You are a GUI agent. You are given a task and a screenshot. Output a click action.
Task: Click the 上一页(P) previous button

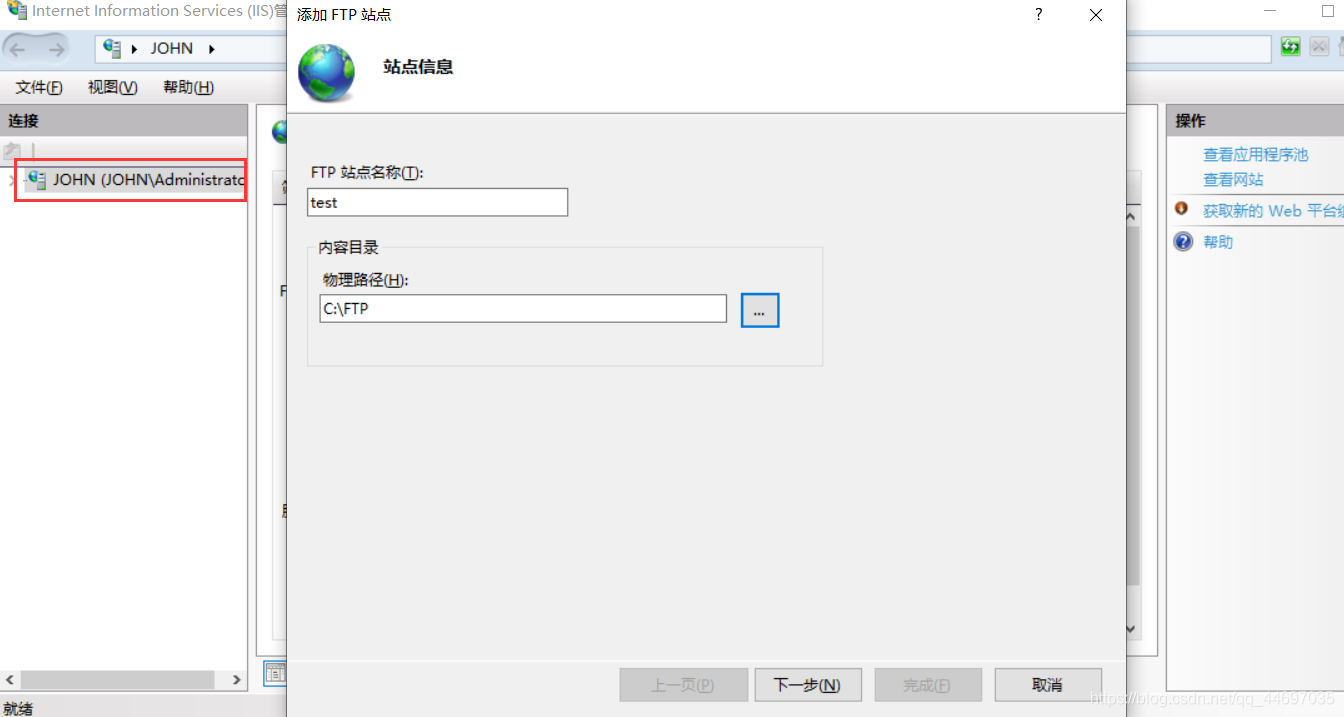tap(683, 685)
